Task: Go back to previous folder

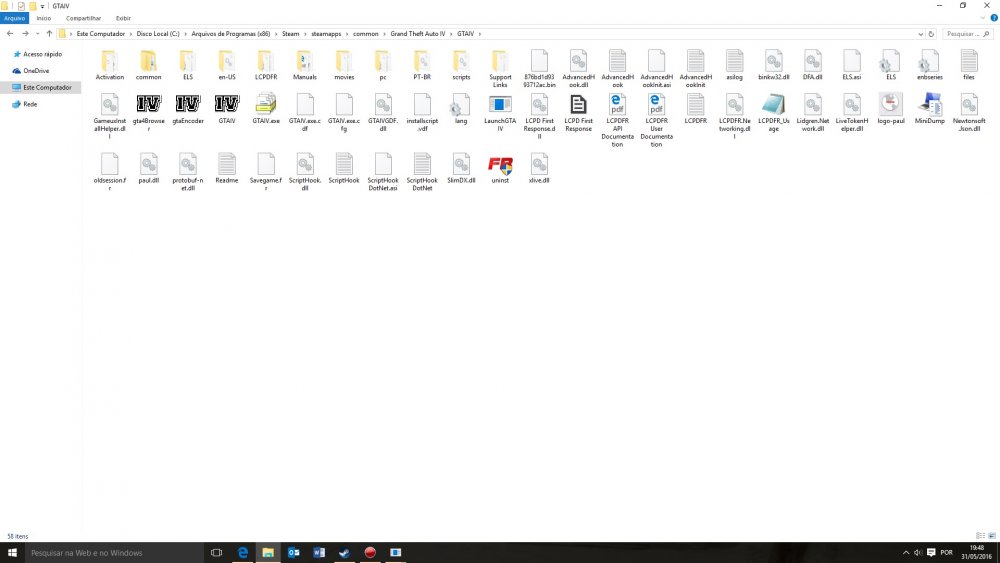Action: point(10,33)
